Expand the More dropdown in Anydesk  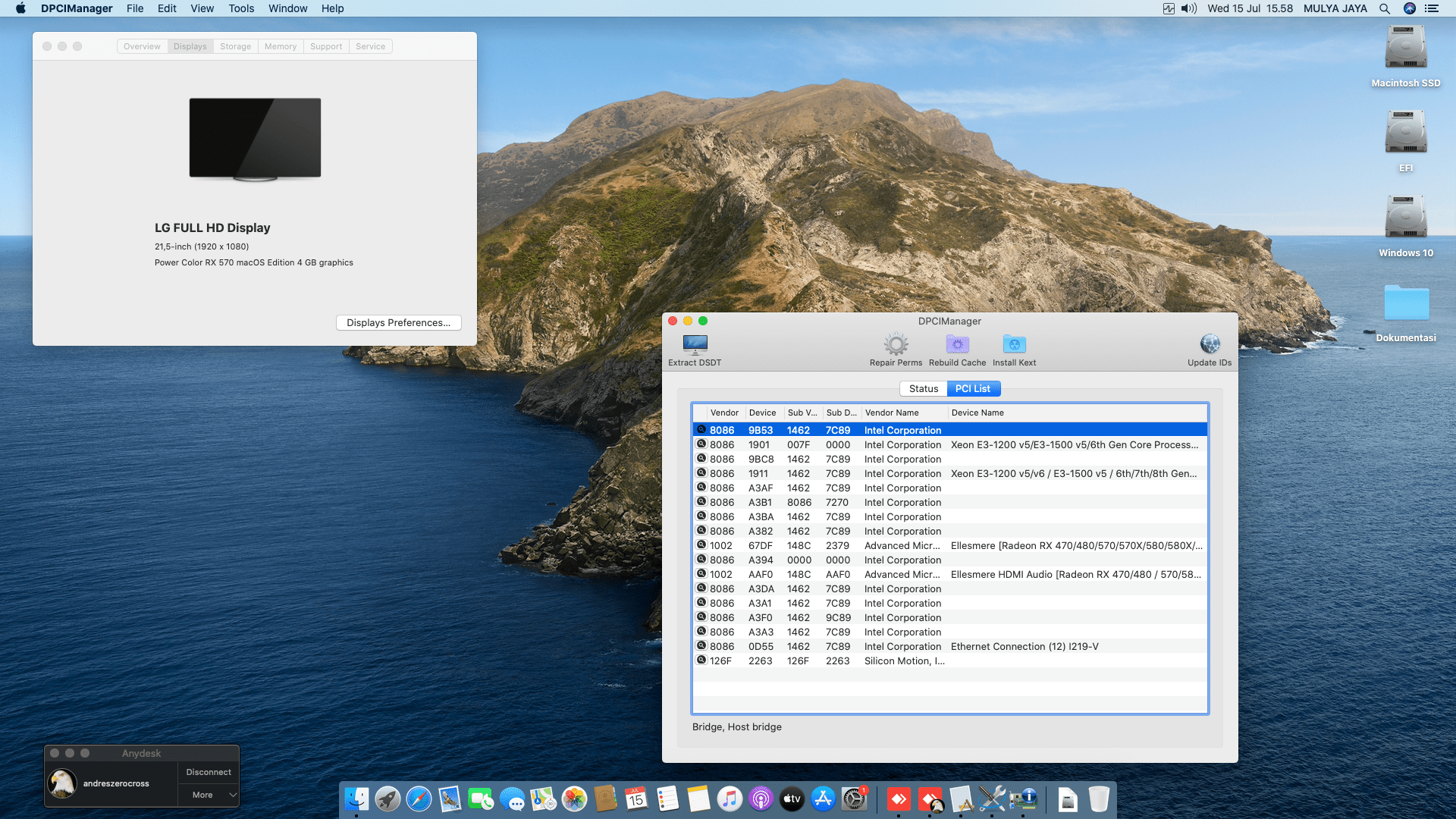[x=209, y=795]
